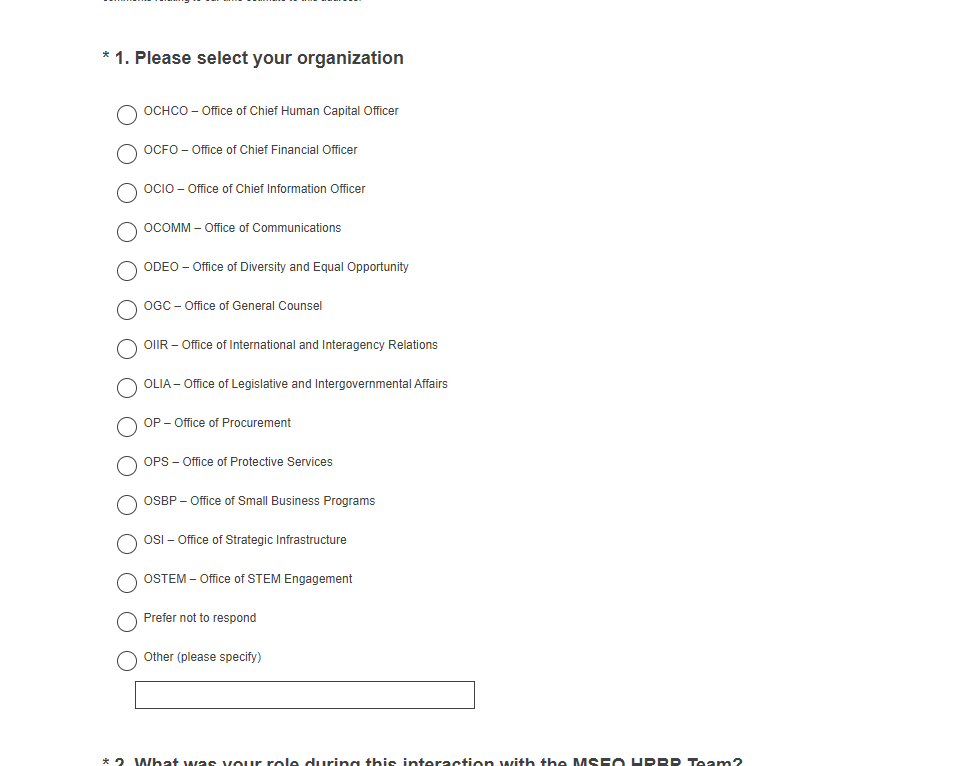This screenshot has width=954, height=766.
Task: Click the Other specify text input field
Action: [304, 695]
